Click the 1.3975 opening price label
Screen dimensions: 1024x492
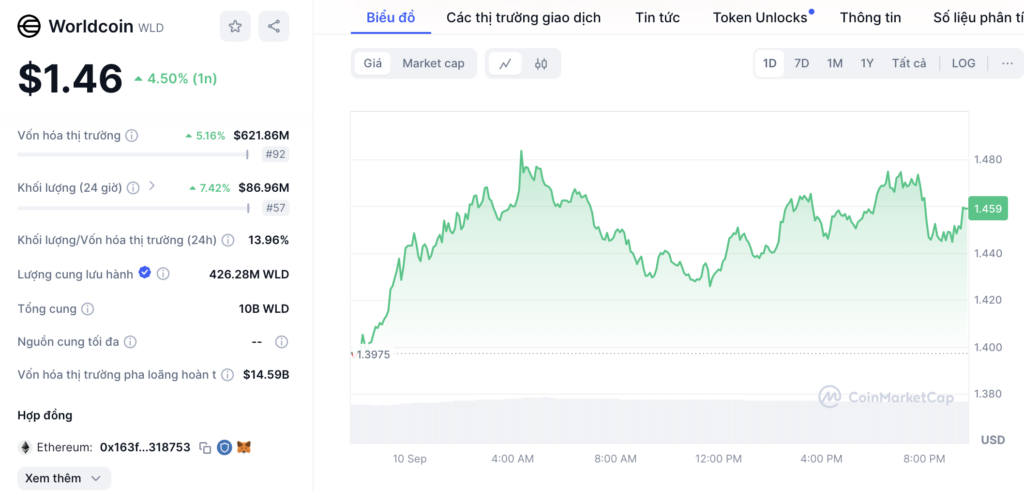pyautogui.click(x=372, y=355)
